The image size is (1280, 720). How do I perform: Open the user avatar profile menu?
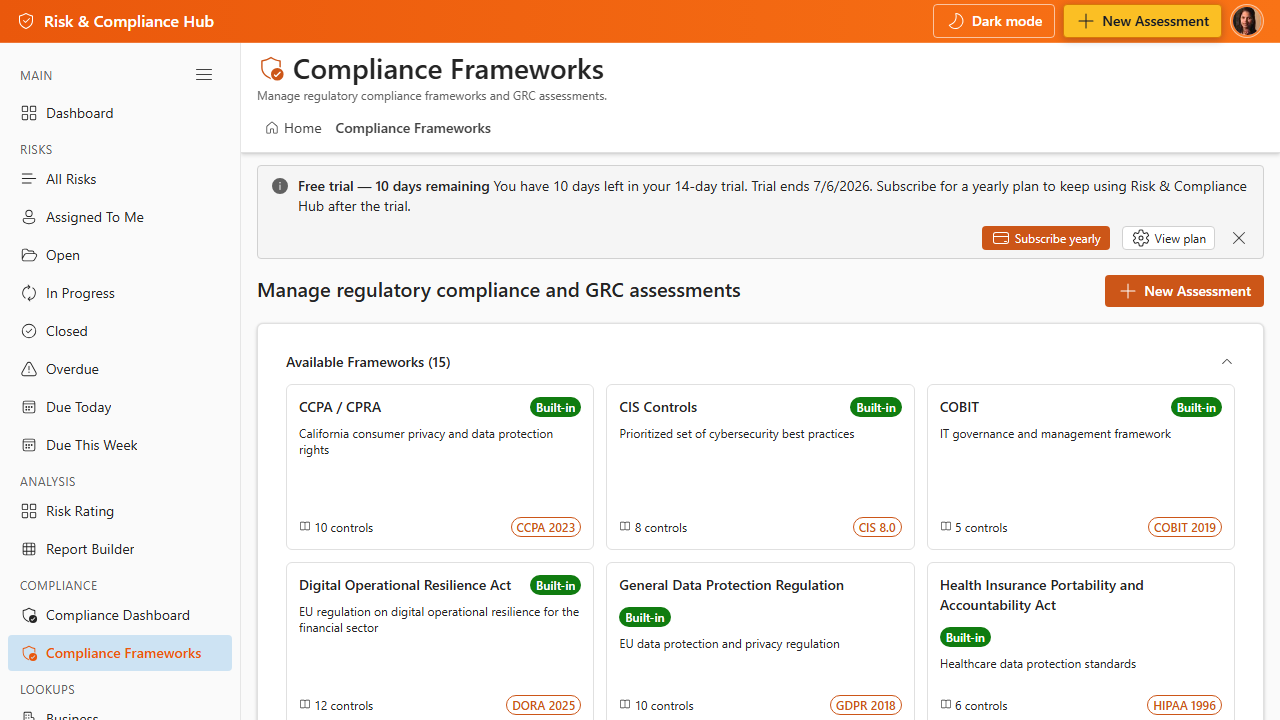1247,21
